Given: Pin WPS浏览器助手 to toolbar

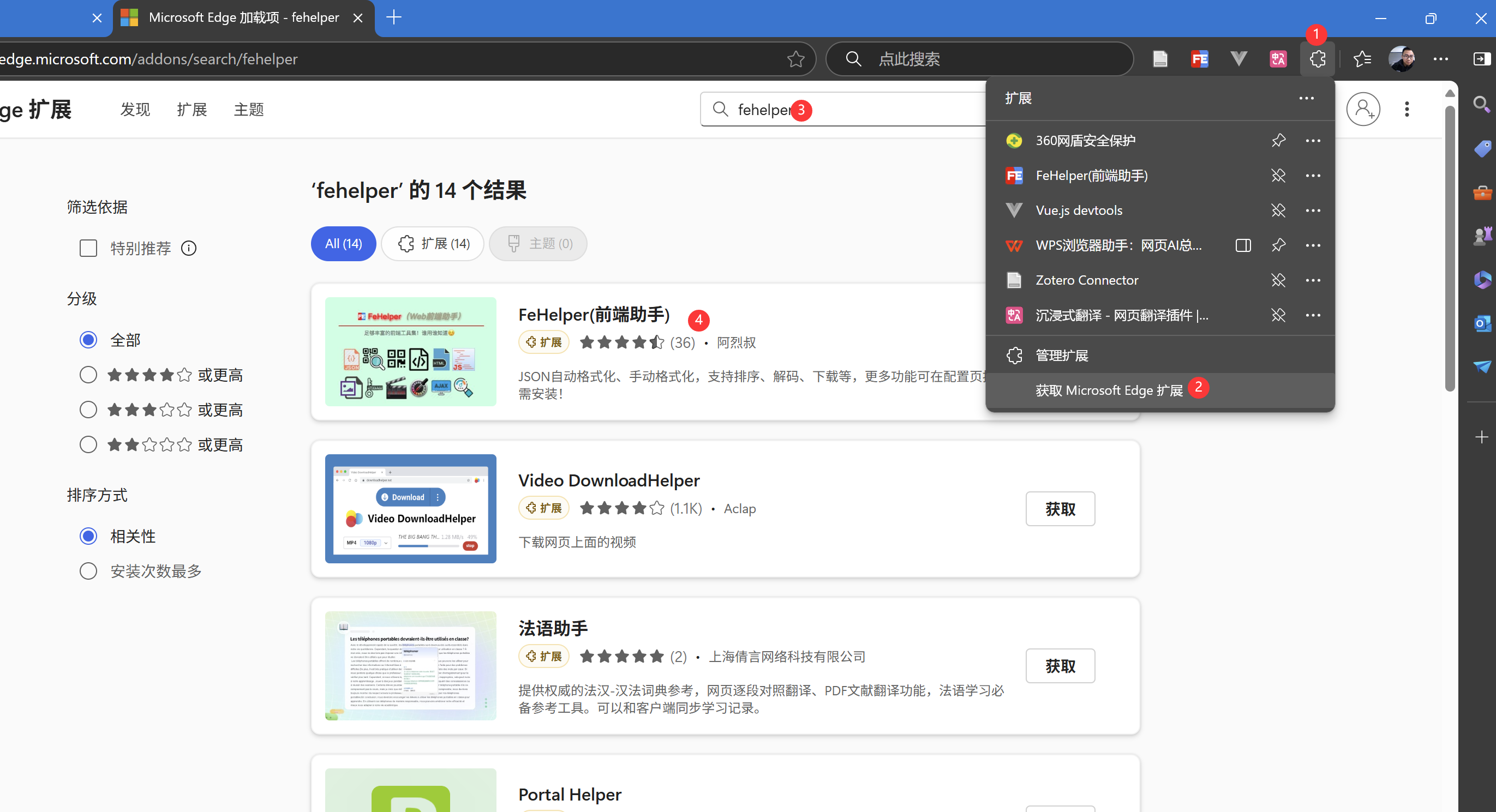Looking at the screenshot, I should (1278, 245).
